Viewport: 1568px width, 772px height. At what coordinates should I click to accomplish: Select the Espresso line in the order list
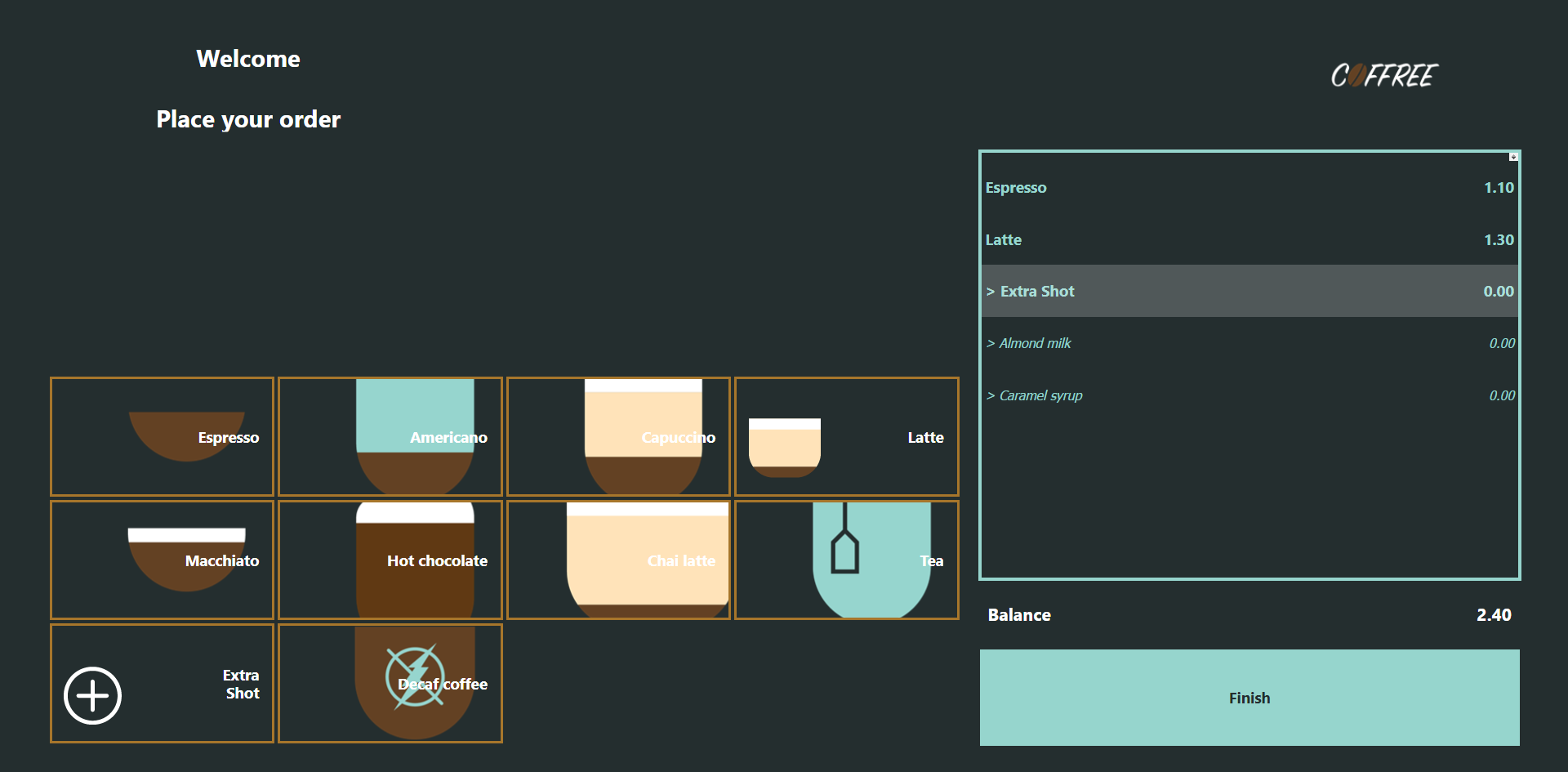coord(1249,188)
